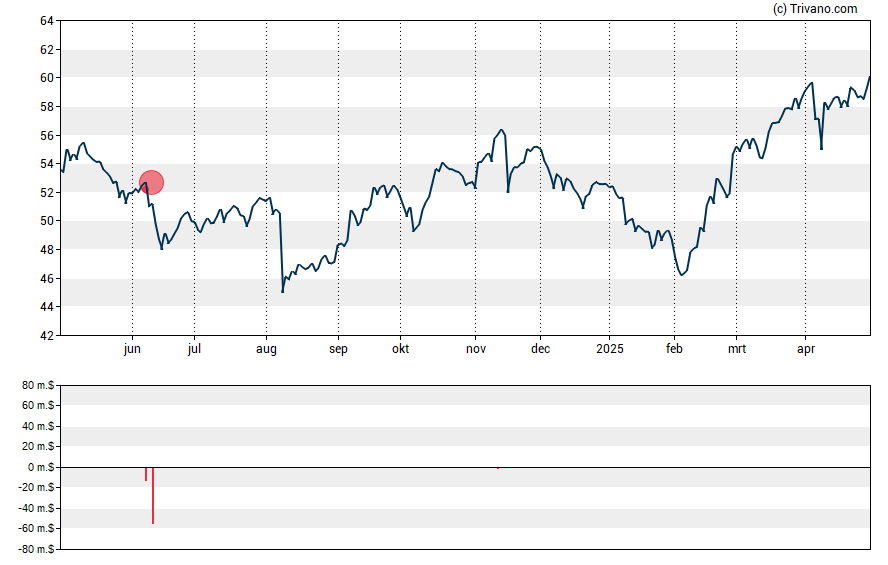Click the '54' price axis label

point(46,164)
